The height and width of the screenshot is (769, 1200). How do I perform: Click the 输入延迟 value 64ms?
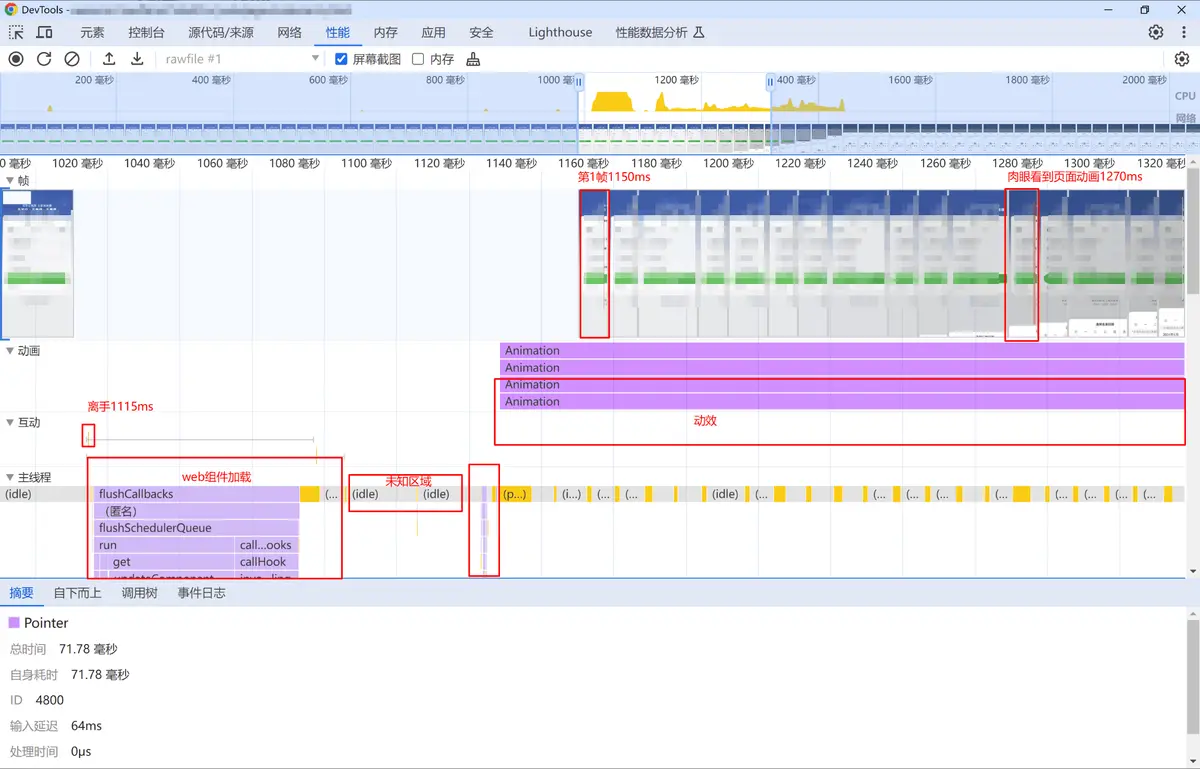click(x=86, y=726)
